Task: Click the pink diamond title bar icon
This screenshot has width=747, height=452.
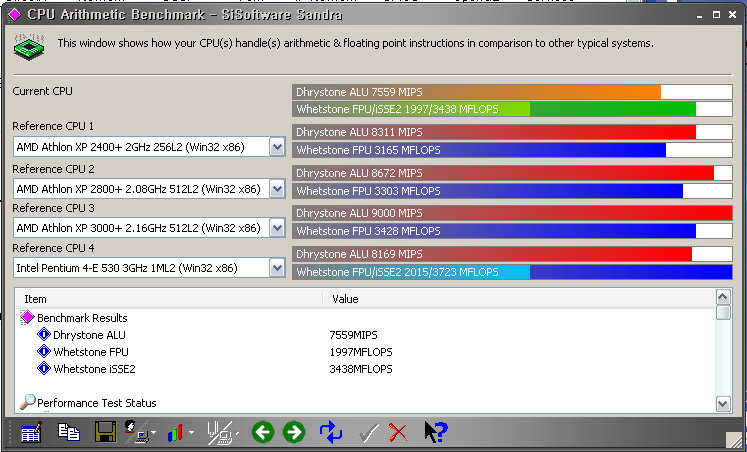Action: (14, 15)
